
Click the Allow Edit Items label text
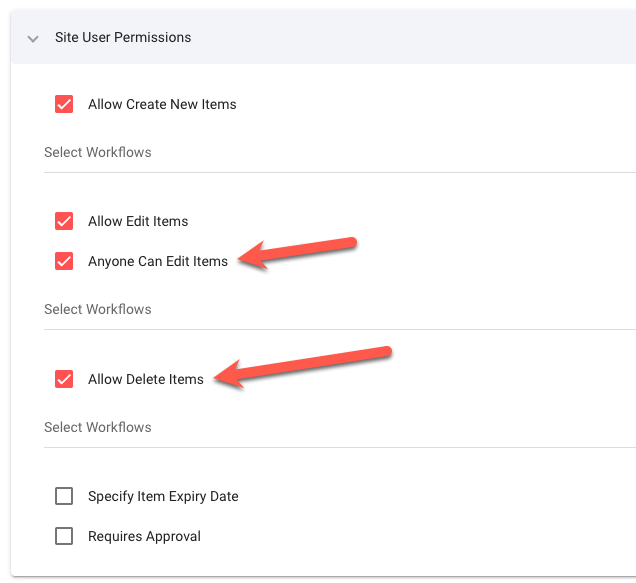coord(138,221)
